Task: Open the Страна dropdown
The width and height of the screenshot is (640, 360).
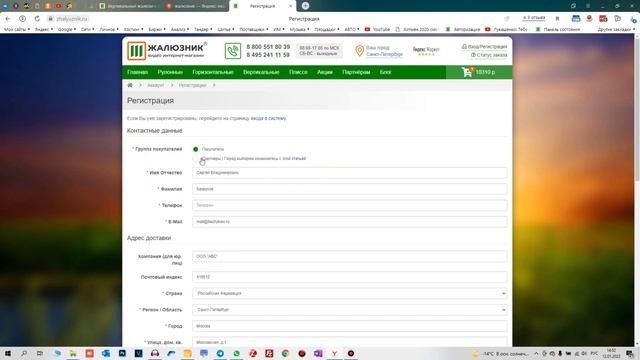Action: click(x=350, y=293)
